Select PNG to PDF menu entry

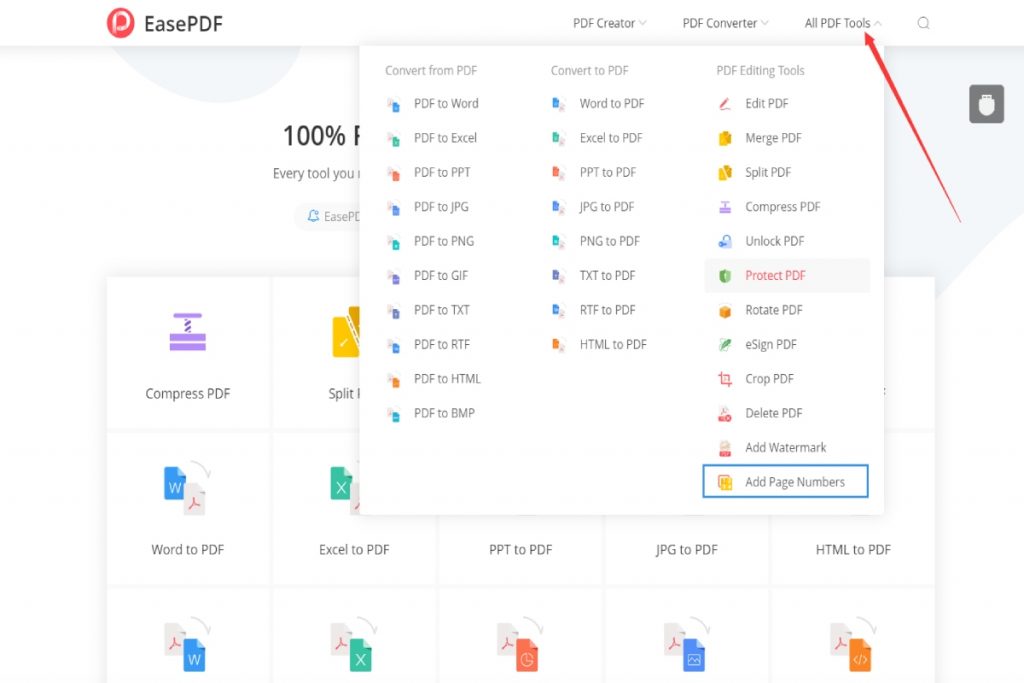click(610, 242)
